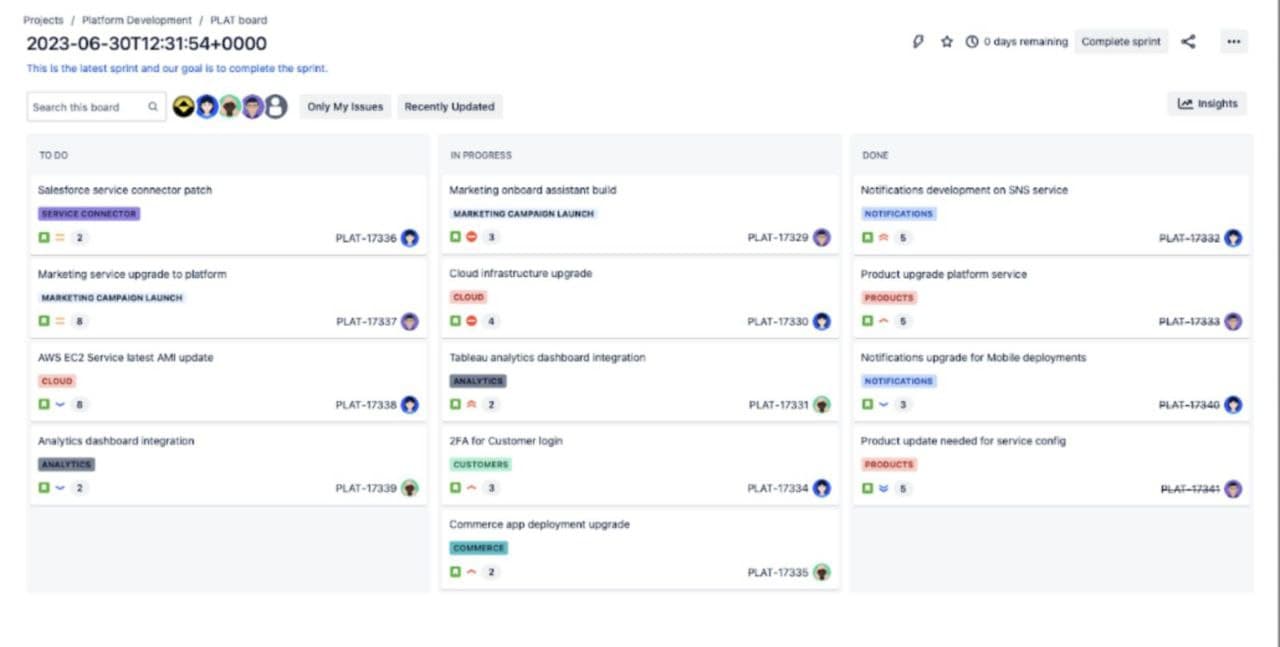Enable the Only My Issues filter

pyautogui.click(x=344, y=107)
